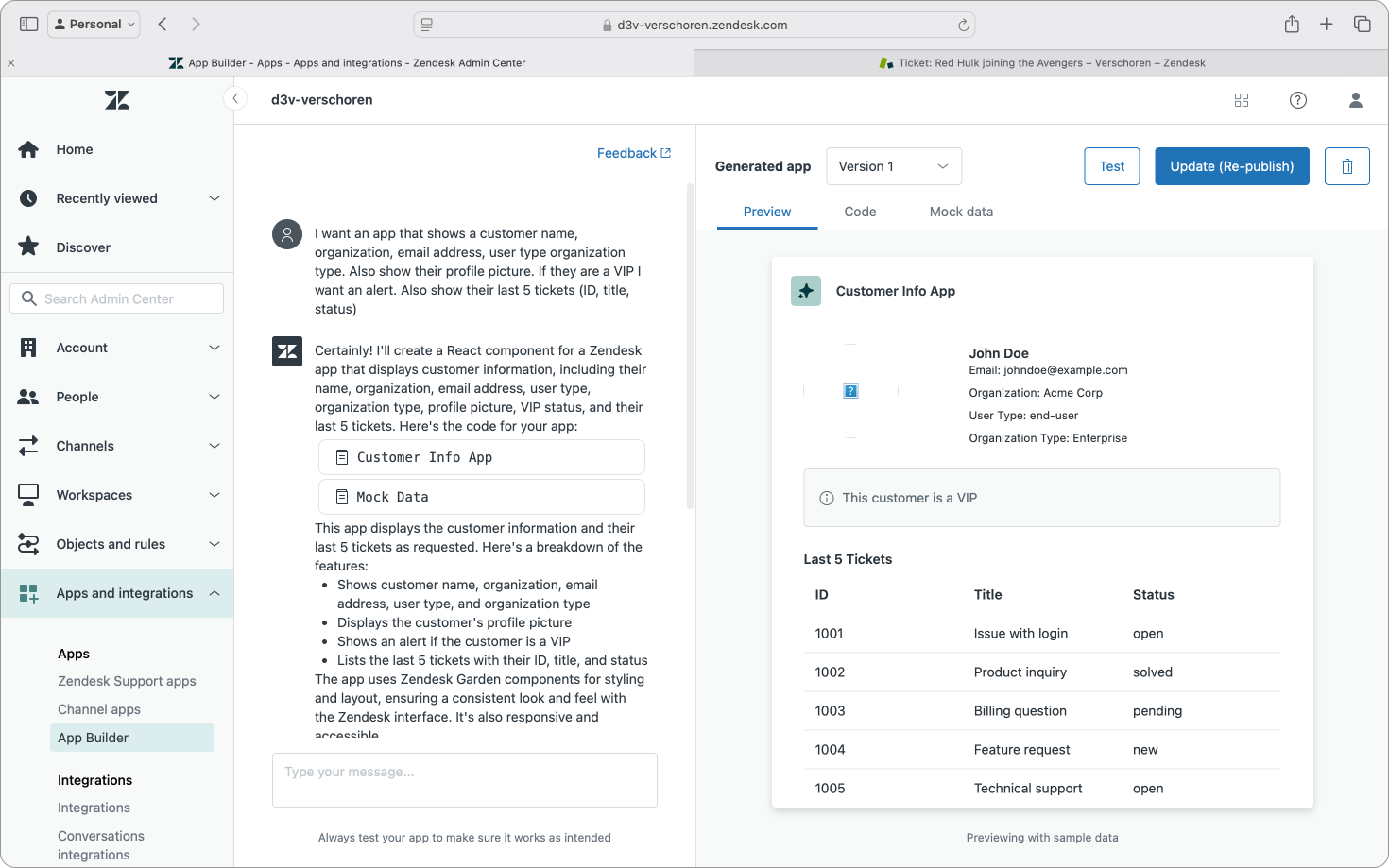Click the user avatar in chat message
Viewport: 1389px width, 868px height.
click(287, 234)
